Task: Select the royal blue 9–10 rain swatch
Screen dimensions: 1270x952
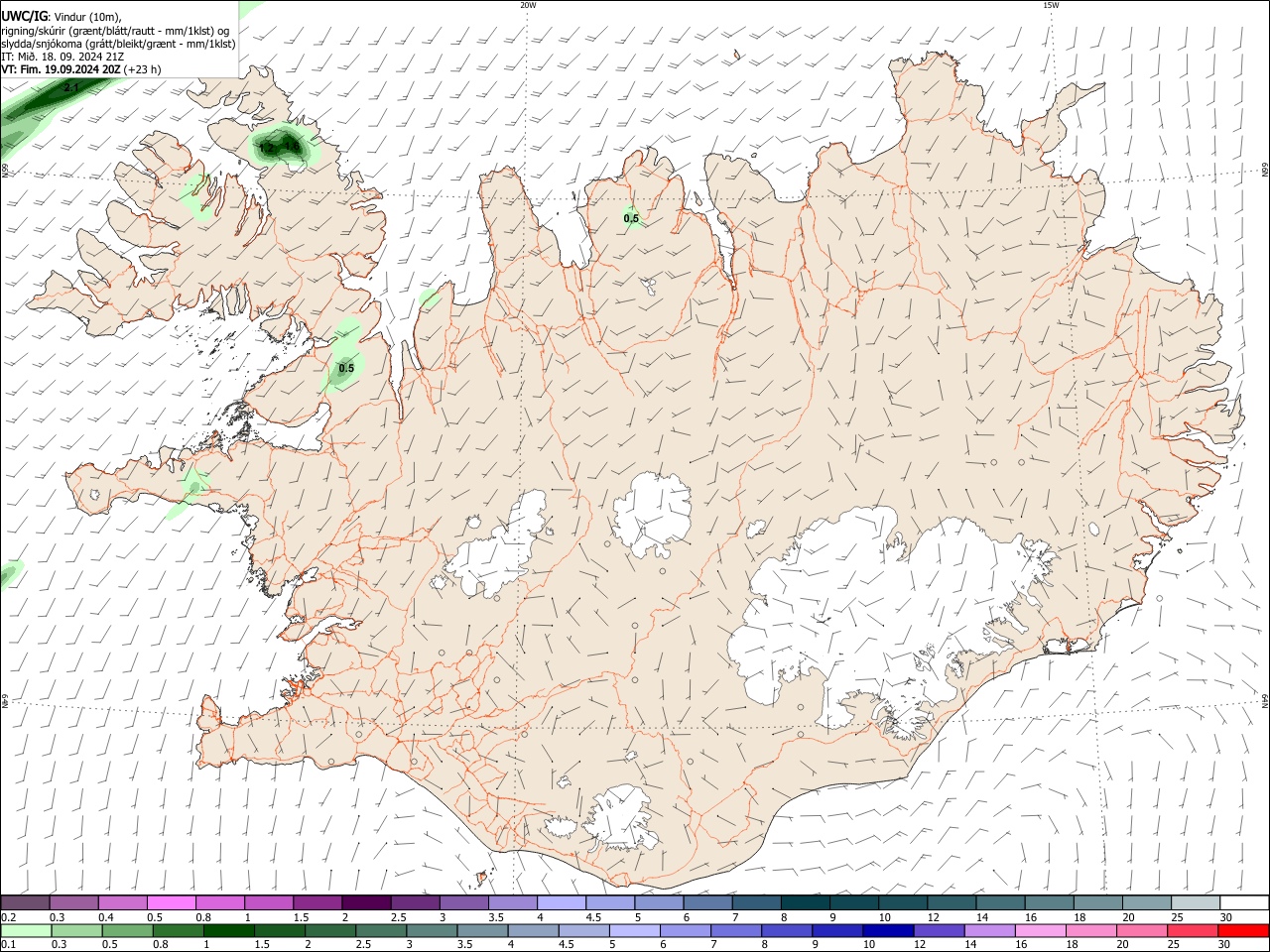Action: (x=837, y=930)
